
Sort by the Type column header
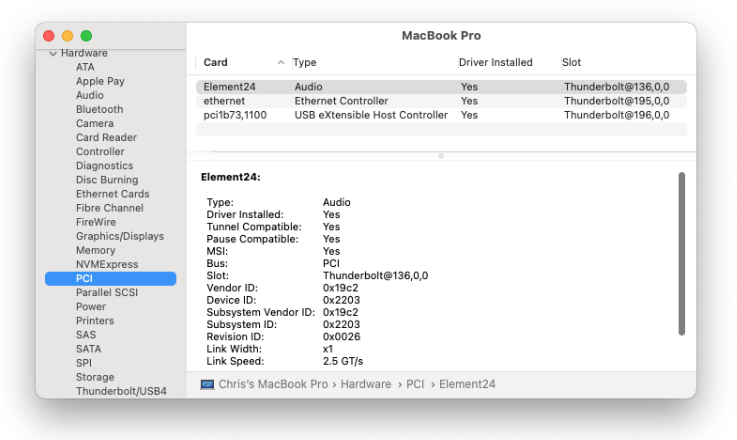click(x=305, y=63)
